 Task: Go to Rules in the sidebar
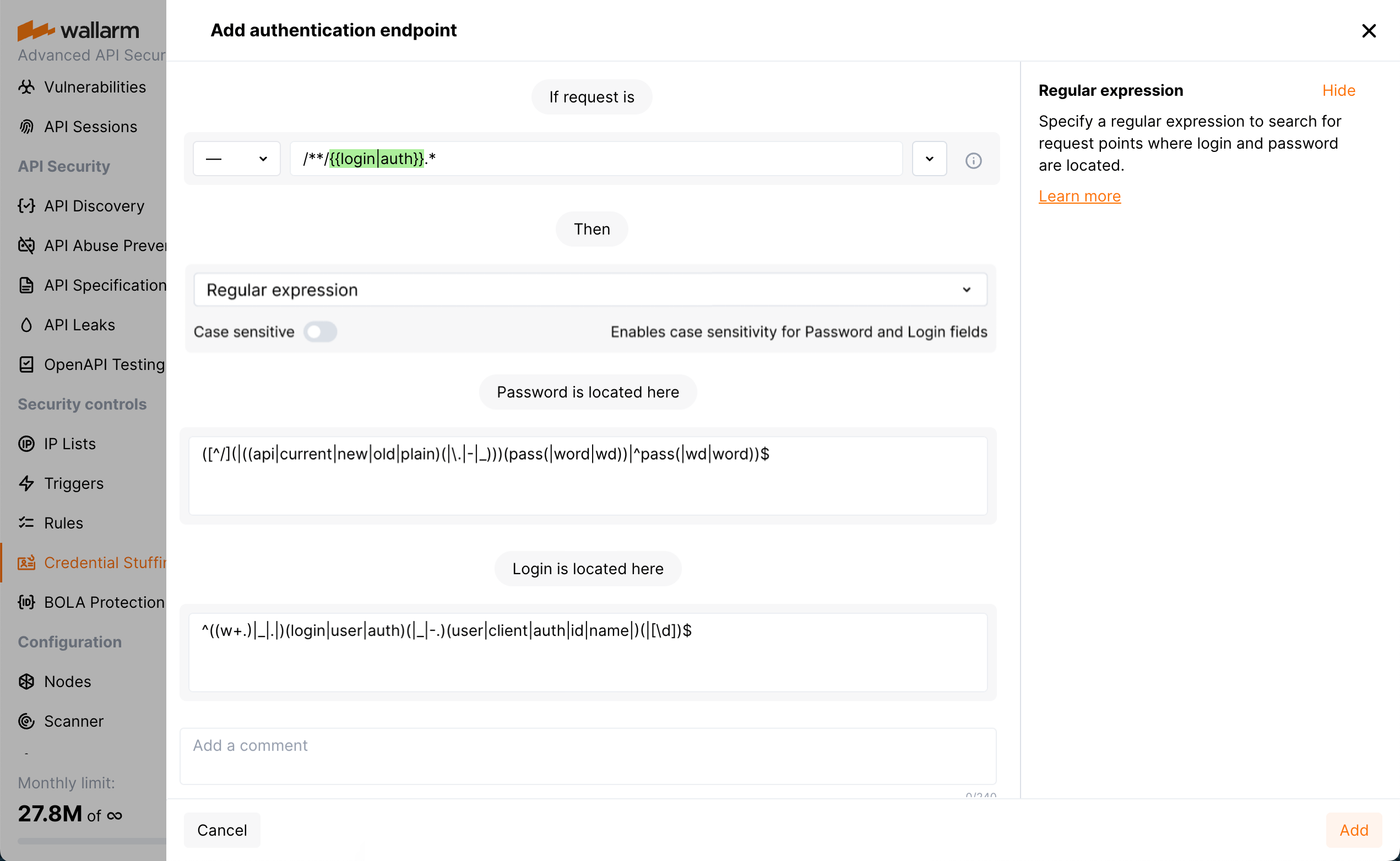pyautogui.click(x=63, y=523)
